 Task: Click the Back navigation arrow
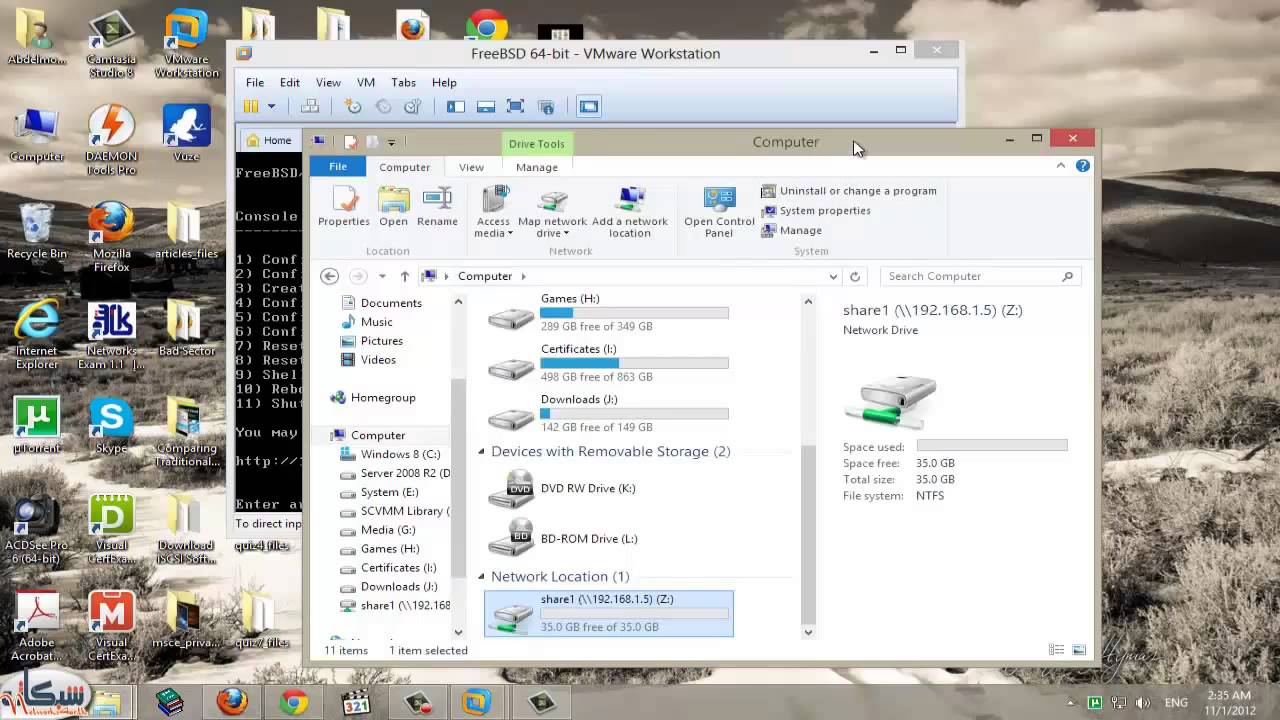pyautogui.click(x=329, y=276)
